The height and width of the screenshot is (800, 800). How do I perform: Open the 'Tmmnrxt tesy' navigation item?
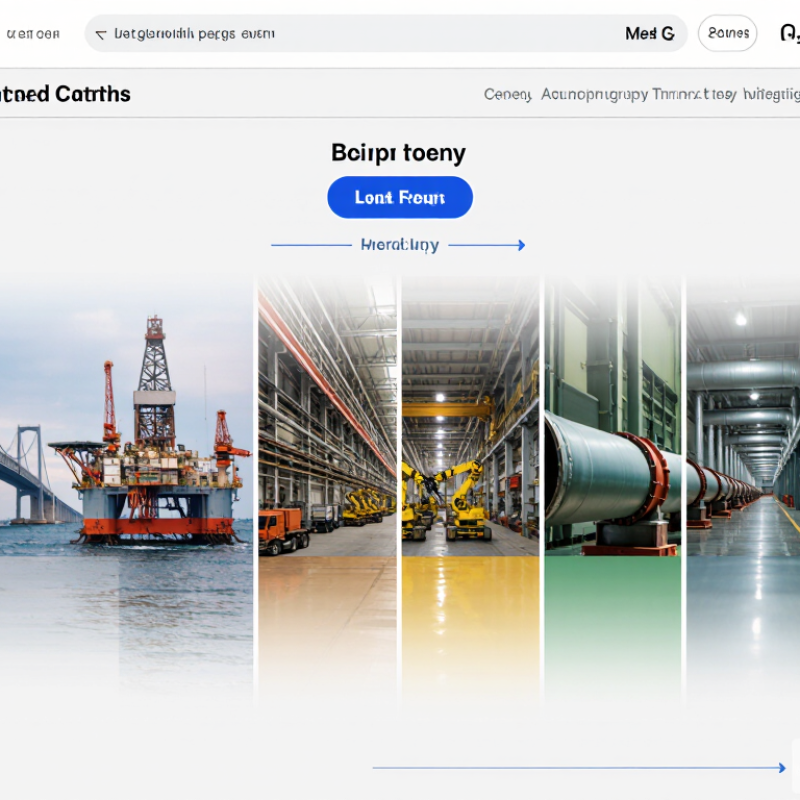click(x=694, y=94)
